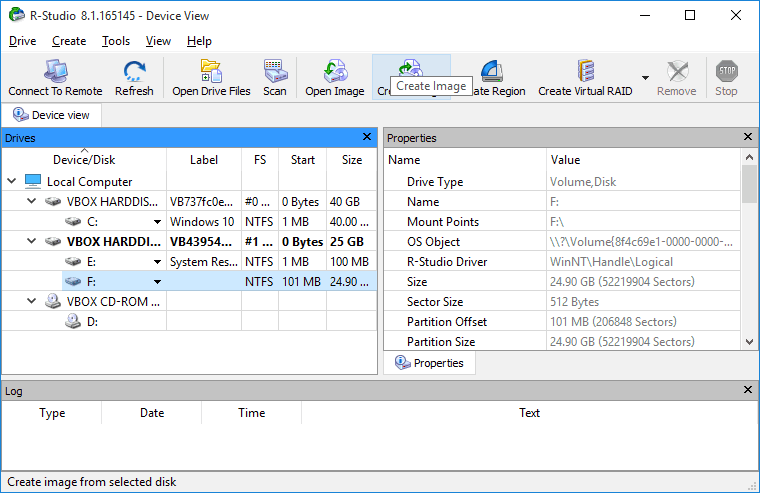Screen dimensions: 760x493
Task: Click the Connect To Remote toolbar icon
Action: tap(55, 71)
